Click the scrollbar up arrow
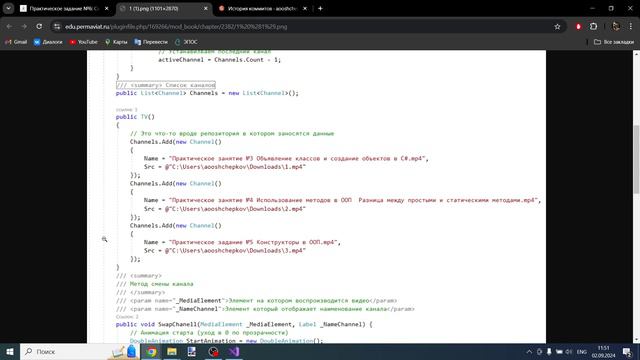 coord(636,53)
